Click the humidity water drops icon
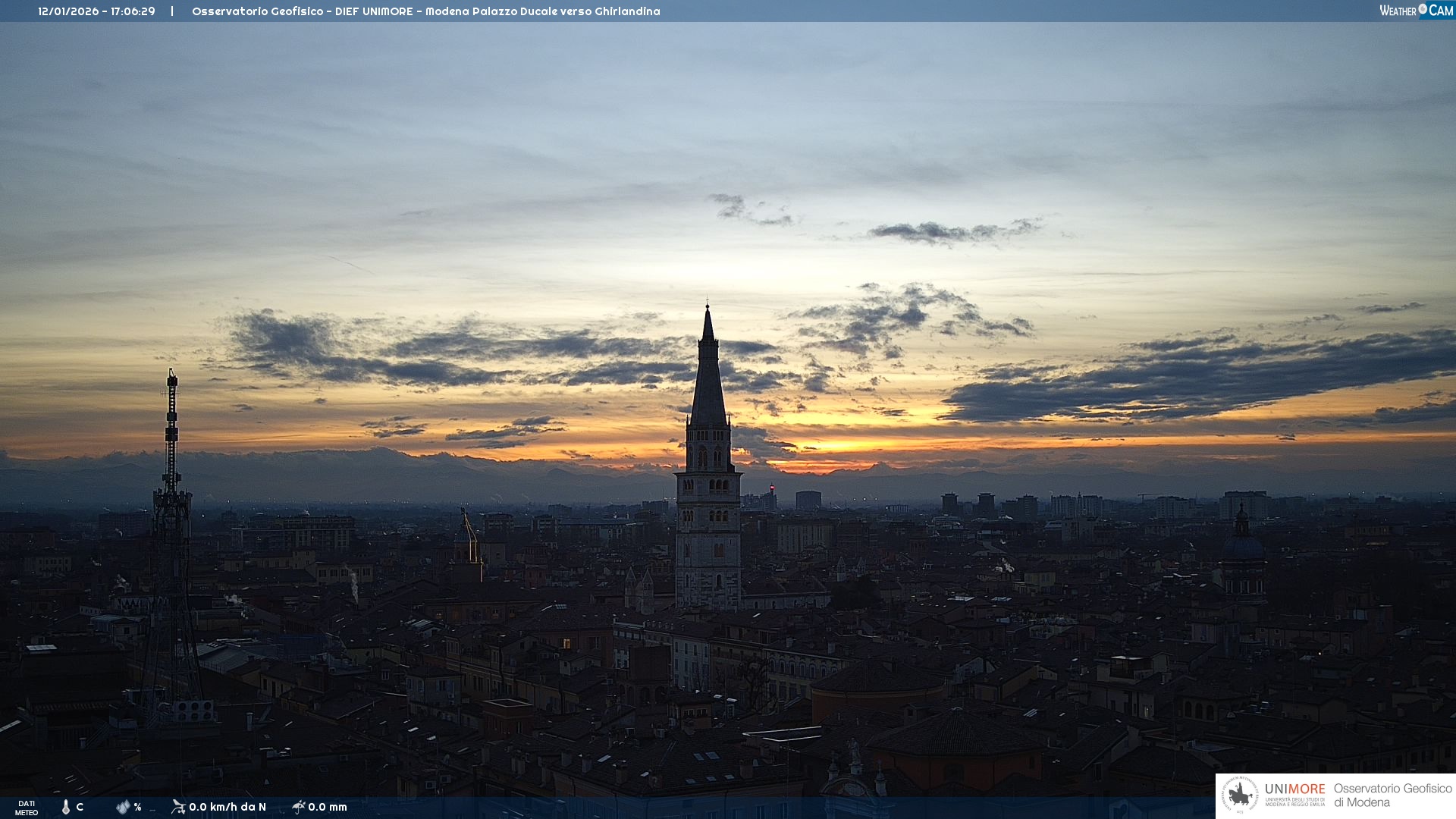The height and width of the screenshot is (819, 1456). pos(123,807)
